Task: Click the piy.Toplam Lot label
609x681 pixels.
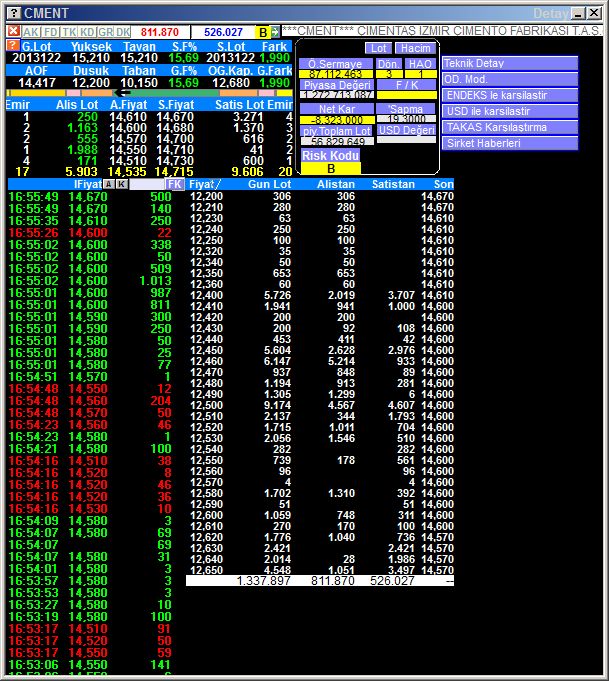Action: coord(337,131)
